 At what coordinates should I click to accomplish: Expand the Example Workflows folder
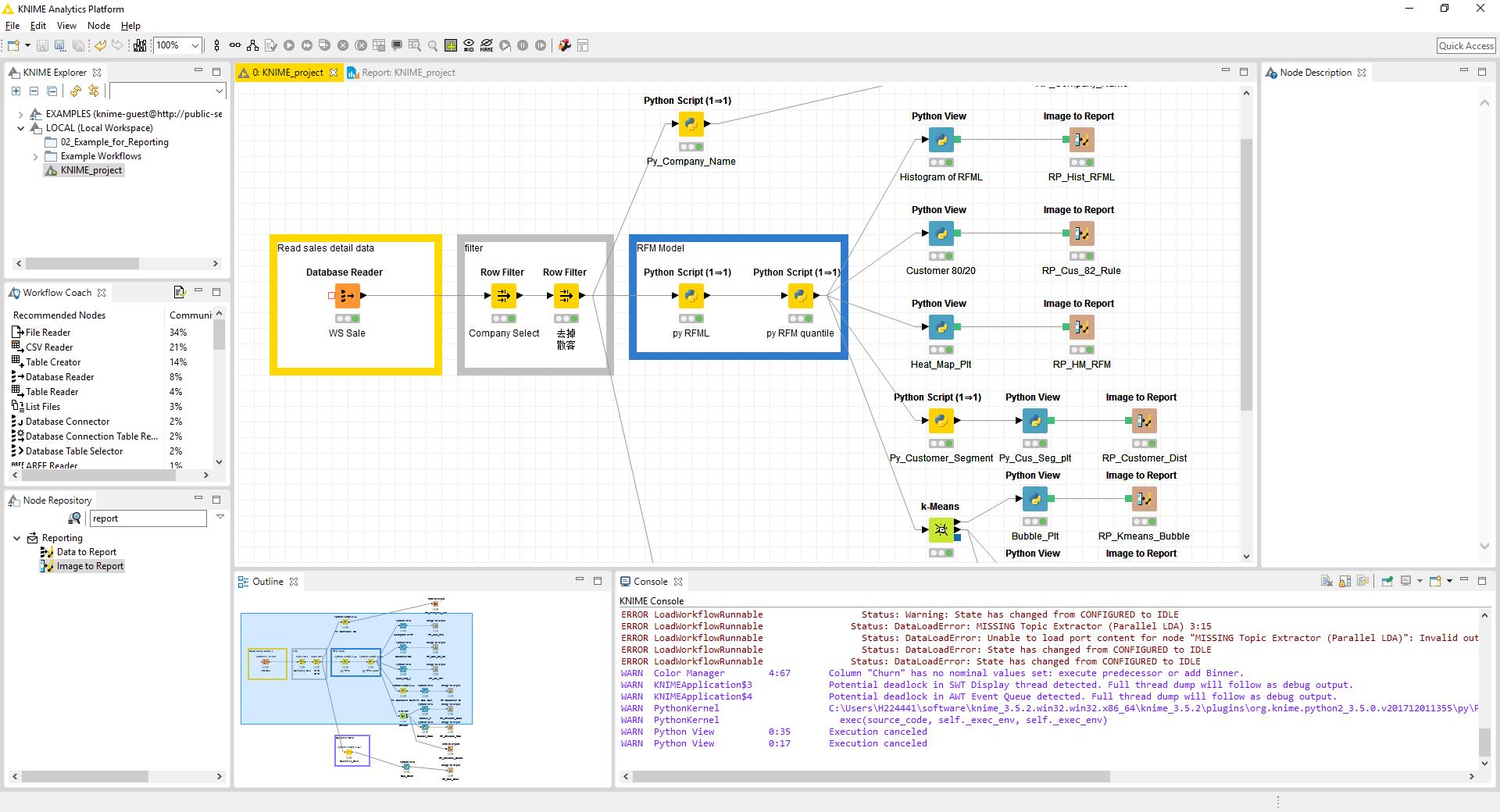pyautogui.click(x=35, y=156)
